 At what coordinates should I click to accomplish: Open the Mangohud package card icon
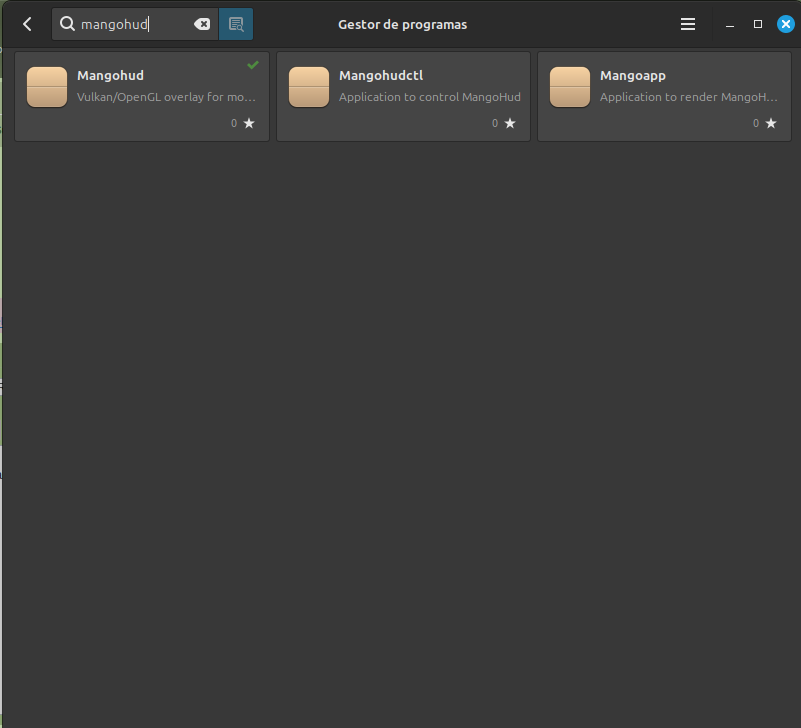(x=47, y=87)
